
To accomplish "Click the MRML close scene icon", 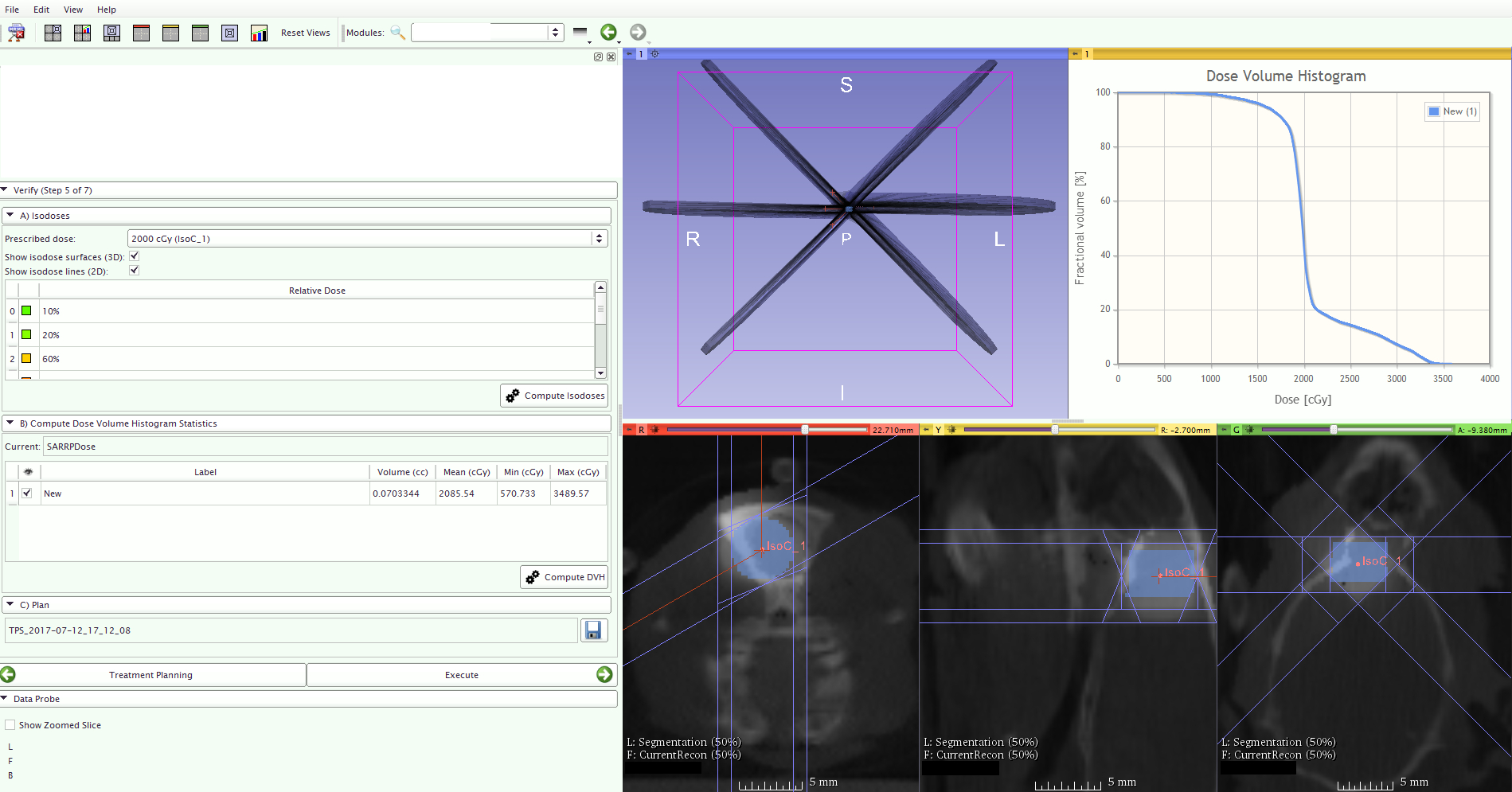I will pyautogui.click(x=16, y=33).
